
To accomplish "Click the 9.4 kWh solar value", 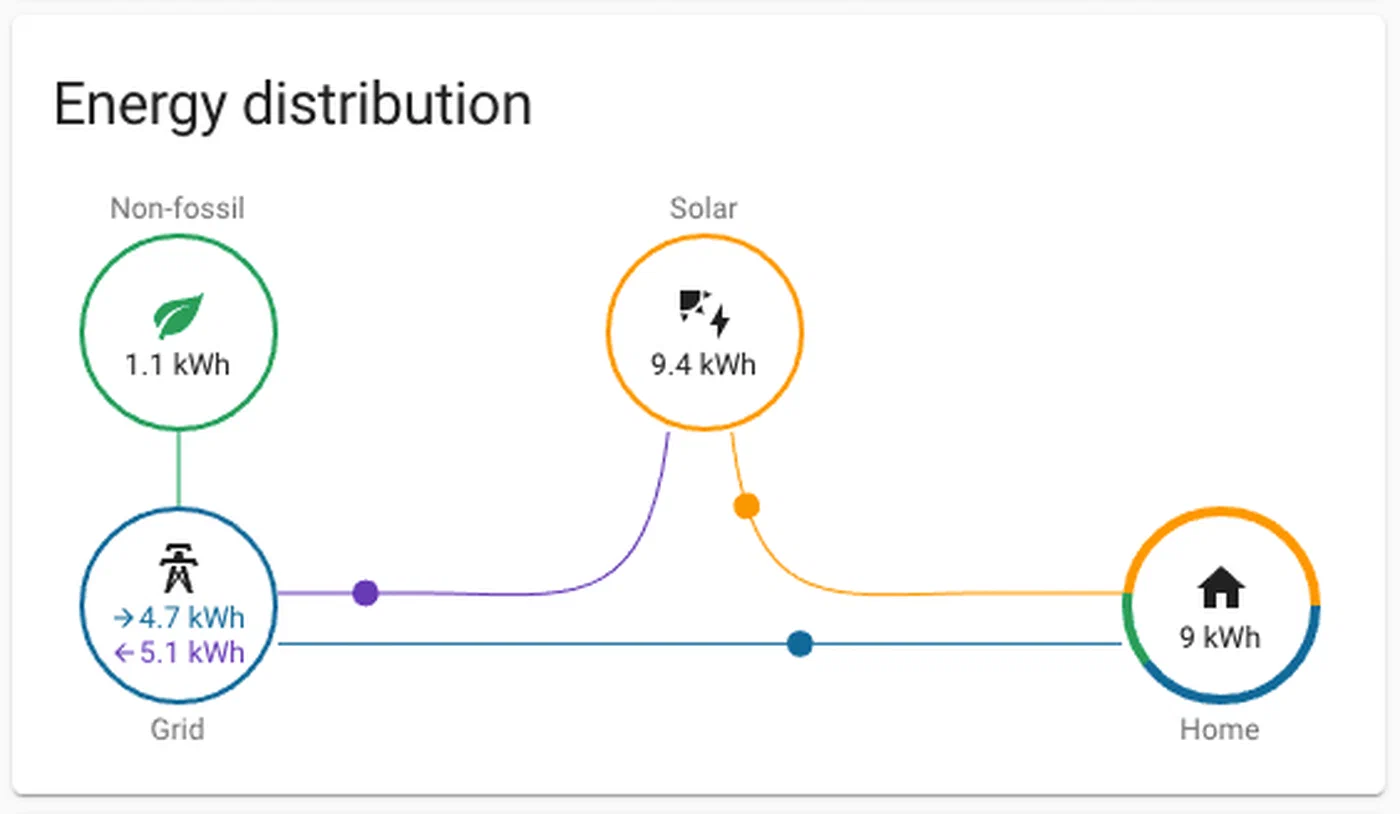I will pyautogui.click(x=704, y=364).
